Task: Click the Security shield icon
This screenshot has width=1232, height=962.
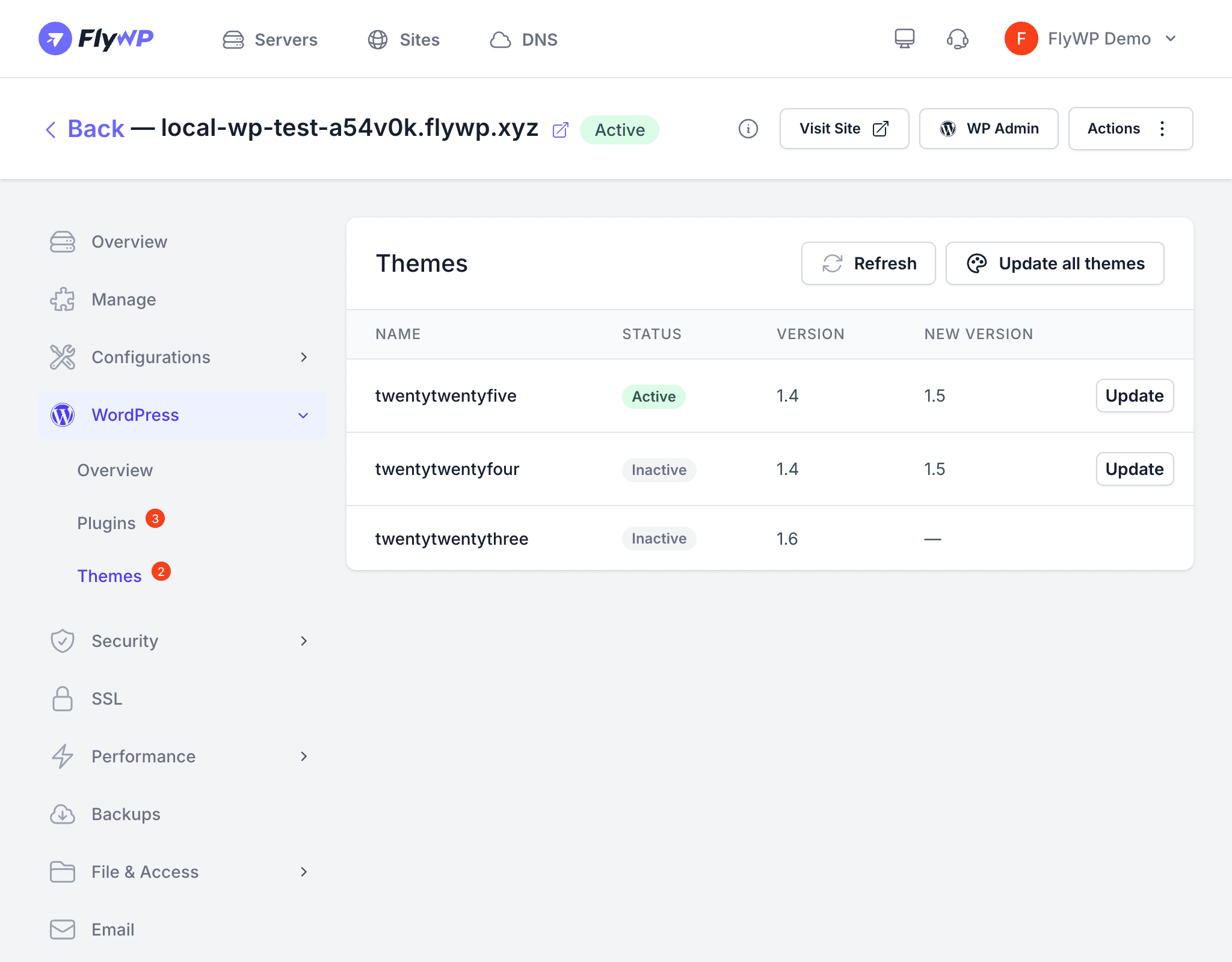Action: [63, 641]
